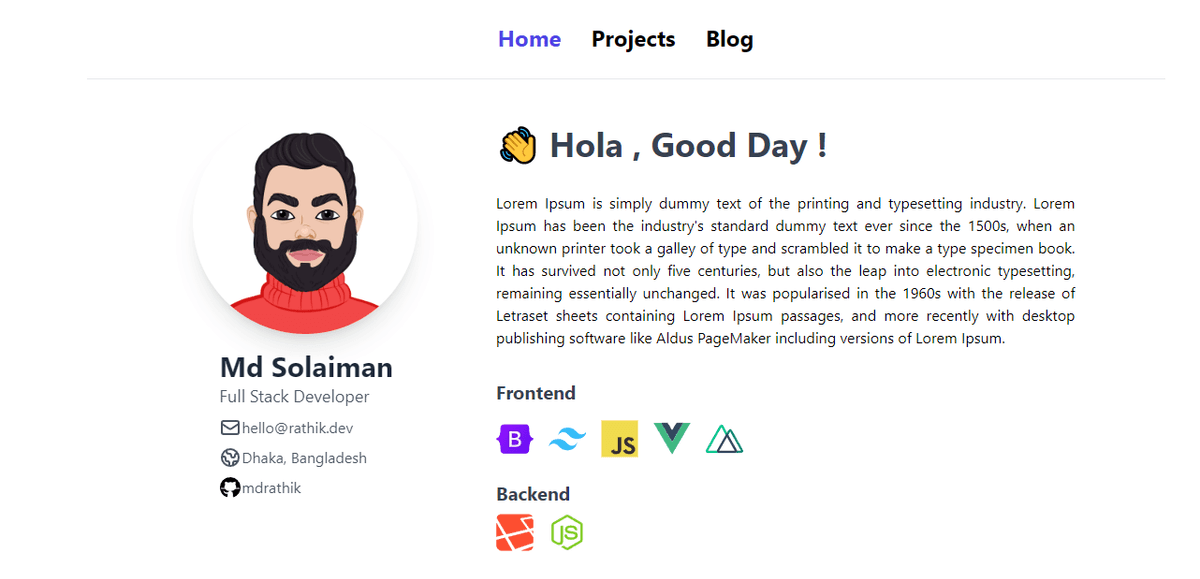The image size is (1200, 579).
Task: Click the Tailwind CSS icon
Action: point(567,439)
